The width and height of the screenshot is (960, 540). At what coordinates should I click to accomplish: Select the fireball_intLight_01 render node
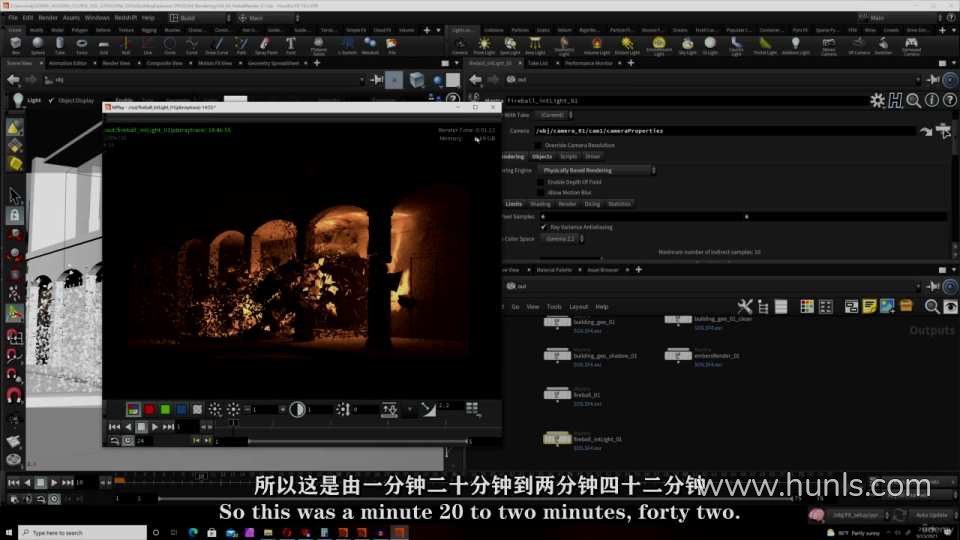(x=557, y=438)
